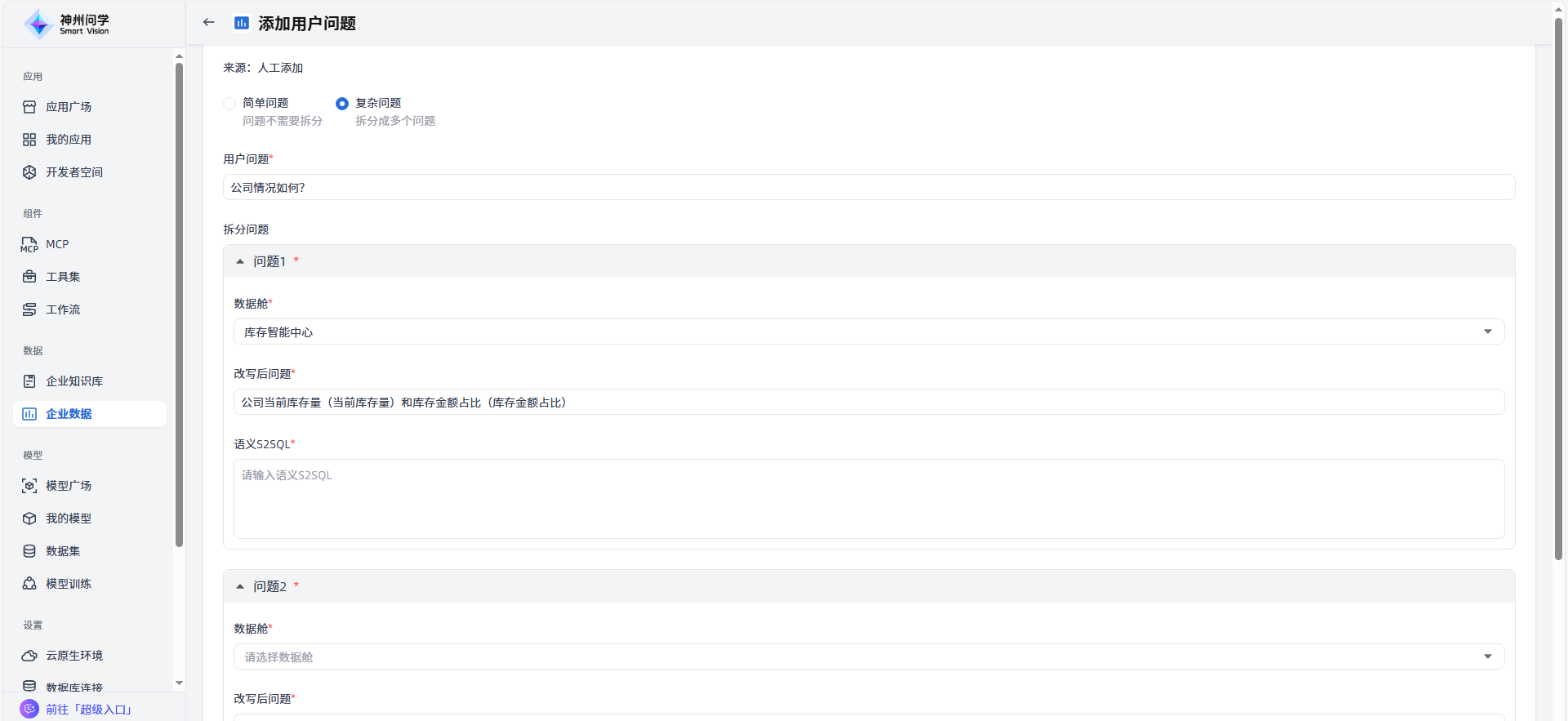
Task: Select the 简单问题 radio button
Action: pos(229,104)
